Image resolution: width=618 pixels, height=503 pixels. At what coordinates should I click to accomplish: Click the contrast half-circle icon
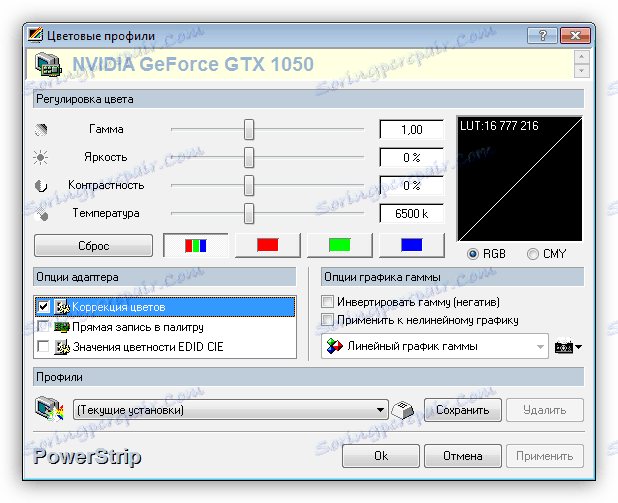pyautogui.click(x=41, y=186)
